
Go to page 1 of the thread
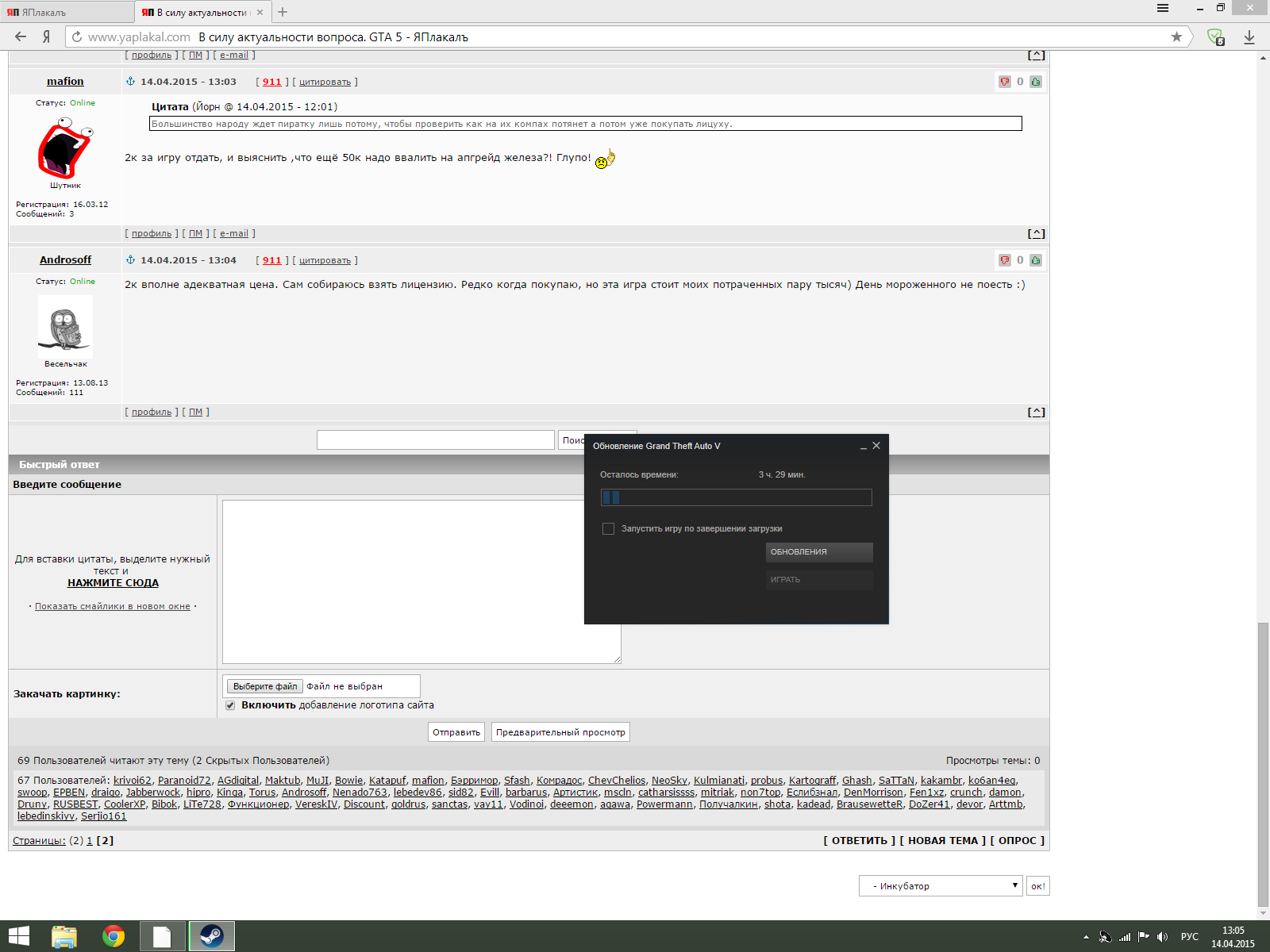pyautogui.click(x=90, y=840)
